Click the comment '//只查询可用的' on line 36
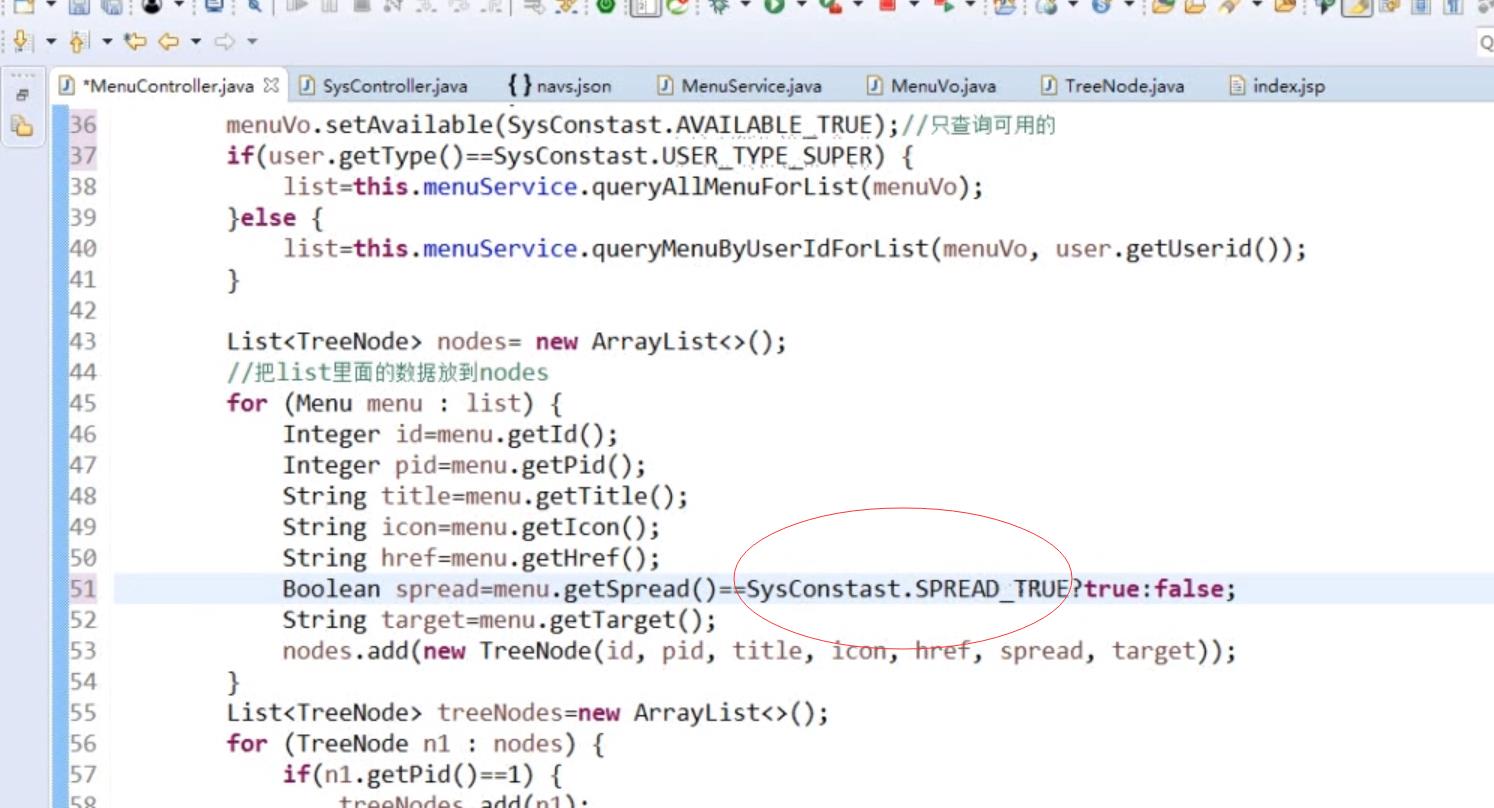This screenshot has width=1494, height=808. [x=978, y=125]
